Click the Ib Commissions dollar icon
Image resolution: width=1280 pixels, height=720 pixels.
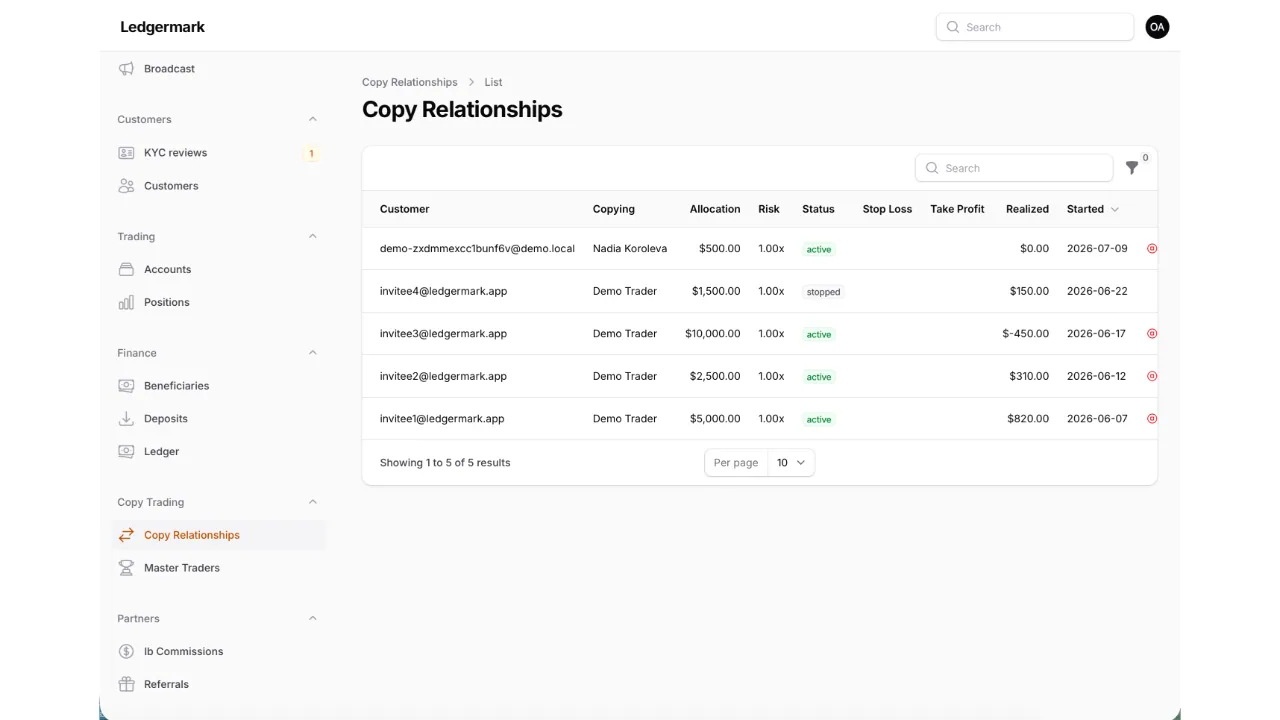[126, 651]
